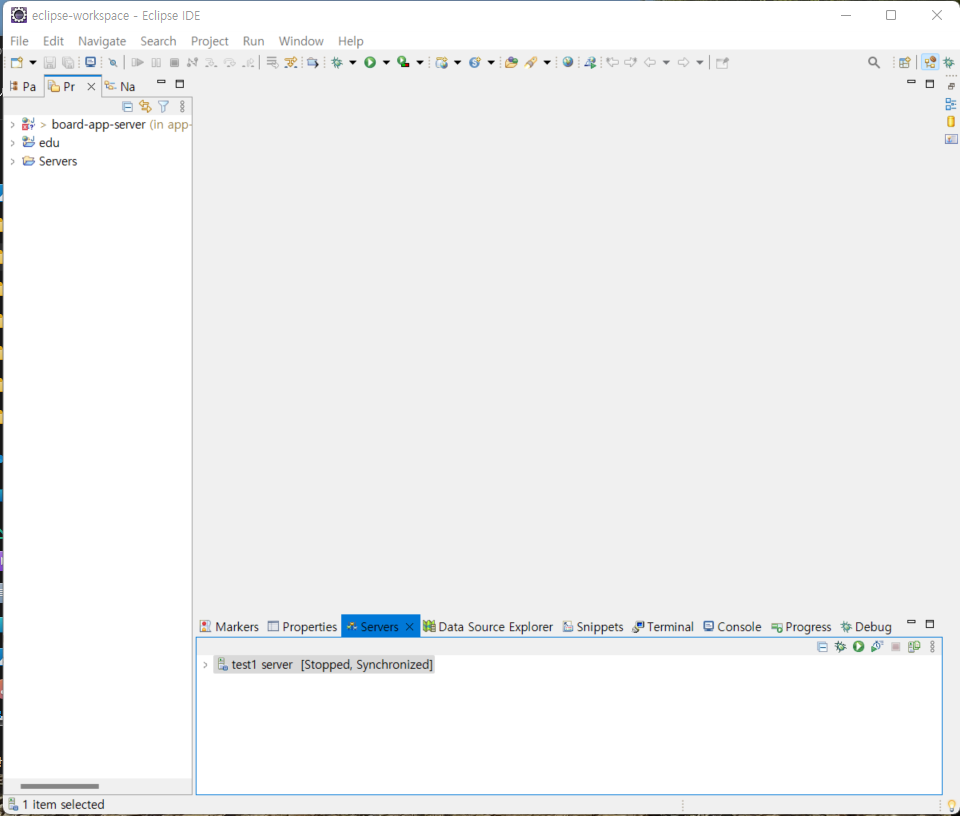Click the Resume debug icon
The image size is (960, 816).
click(x=138, y=62)
